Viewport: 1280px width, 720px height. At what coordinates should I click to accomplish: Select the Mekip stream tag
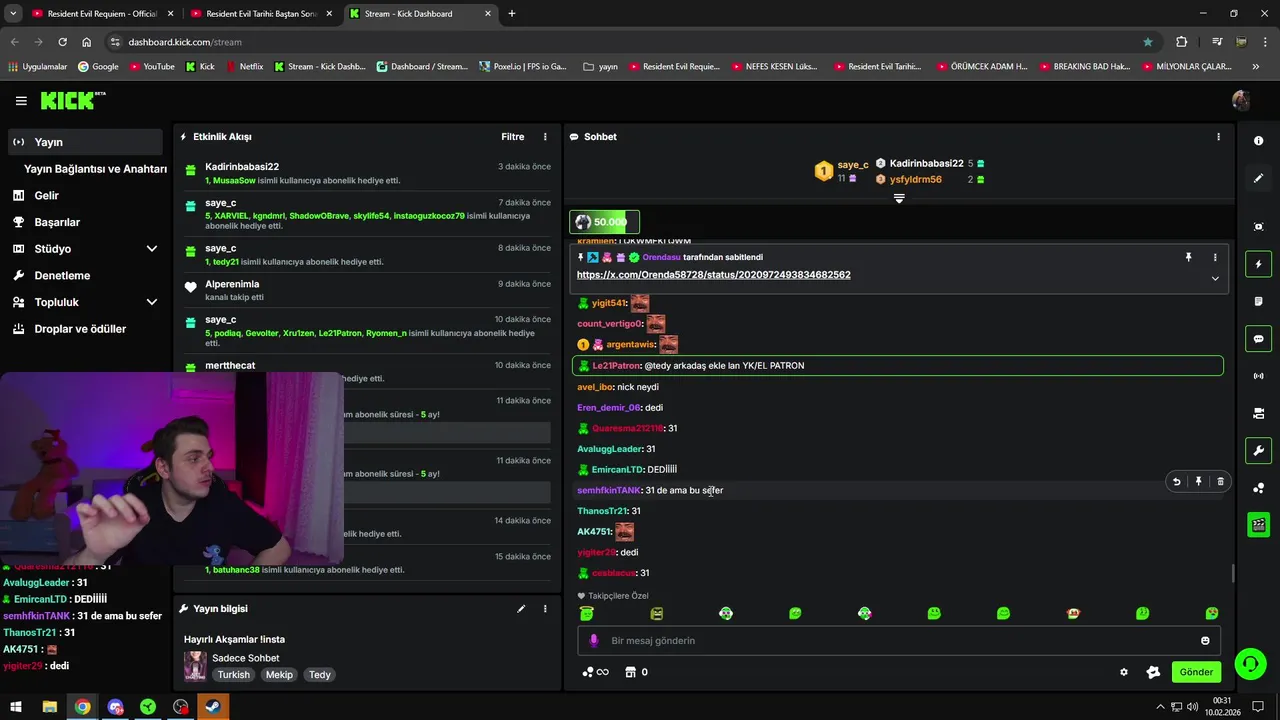click(279, 675)
